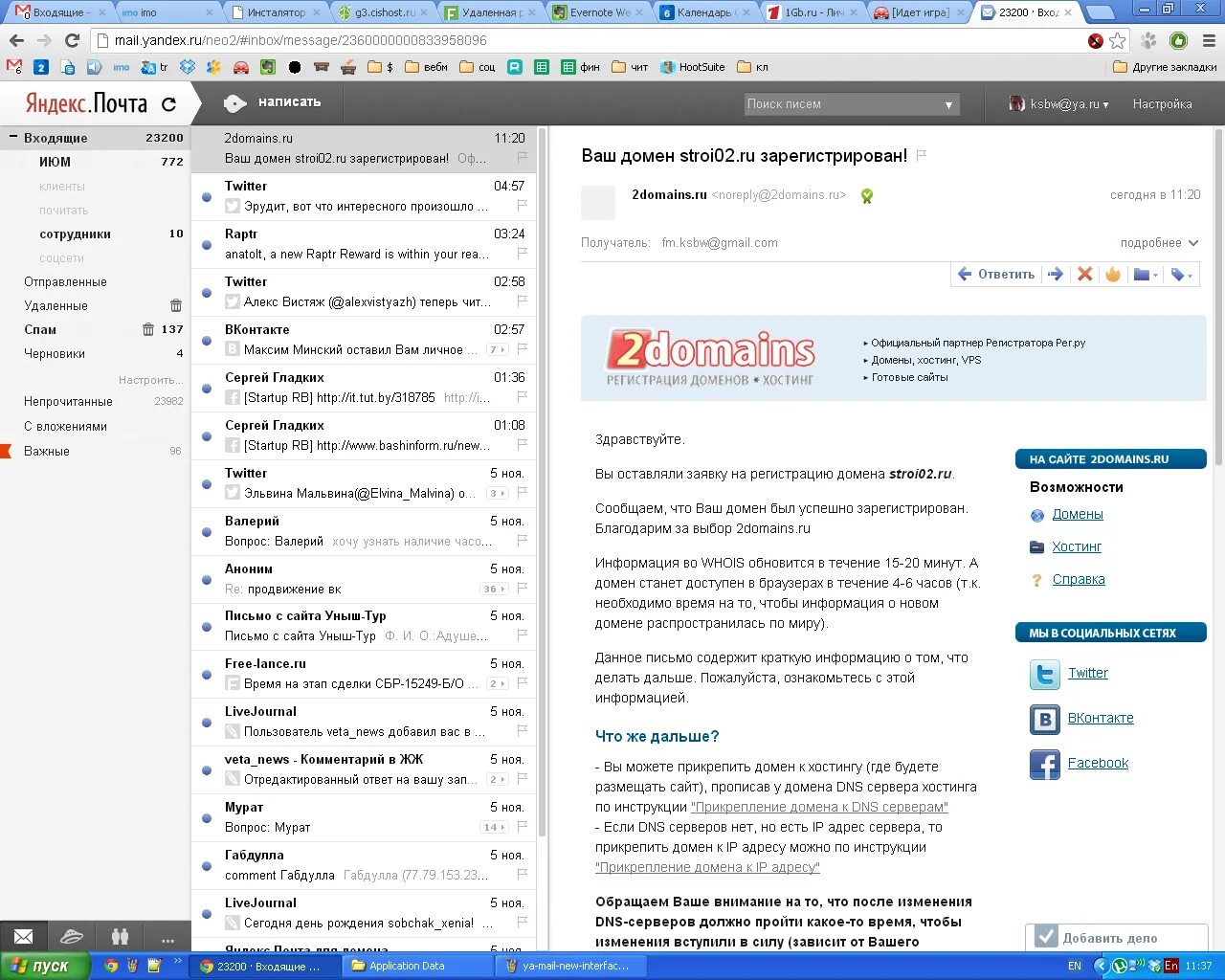The width and height of the screenshot is (1225, 980).
Task: Open the LiveJournal birthday message about sobchak_xenia
Action: 364,913
